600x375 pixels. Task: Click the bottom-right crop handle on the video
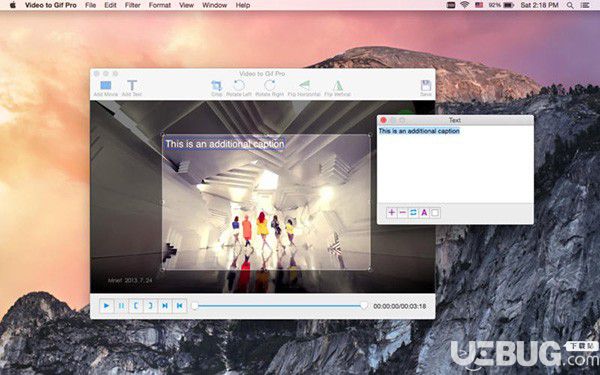coord(370,269)
